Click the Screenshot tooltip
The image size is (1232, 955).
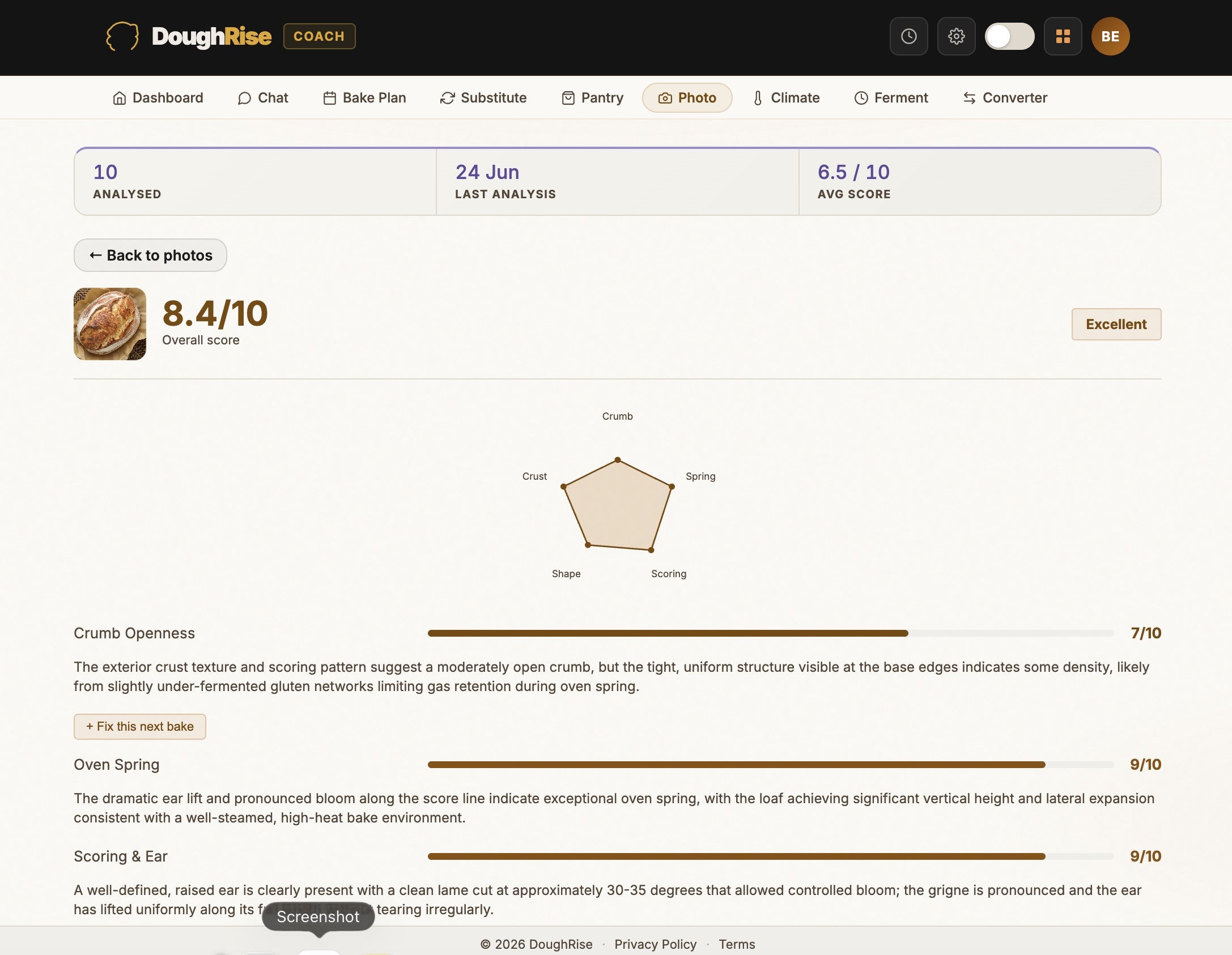[x=318, y=916]
